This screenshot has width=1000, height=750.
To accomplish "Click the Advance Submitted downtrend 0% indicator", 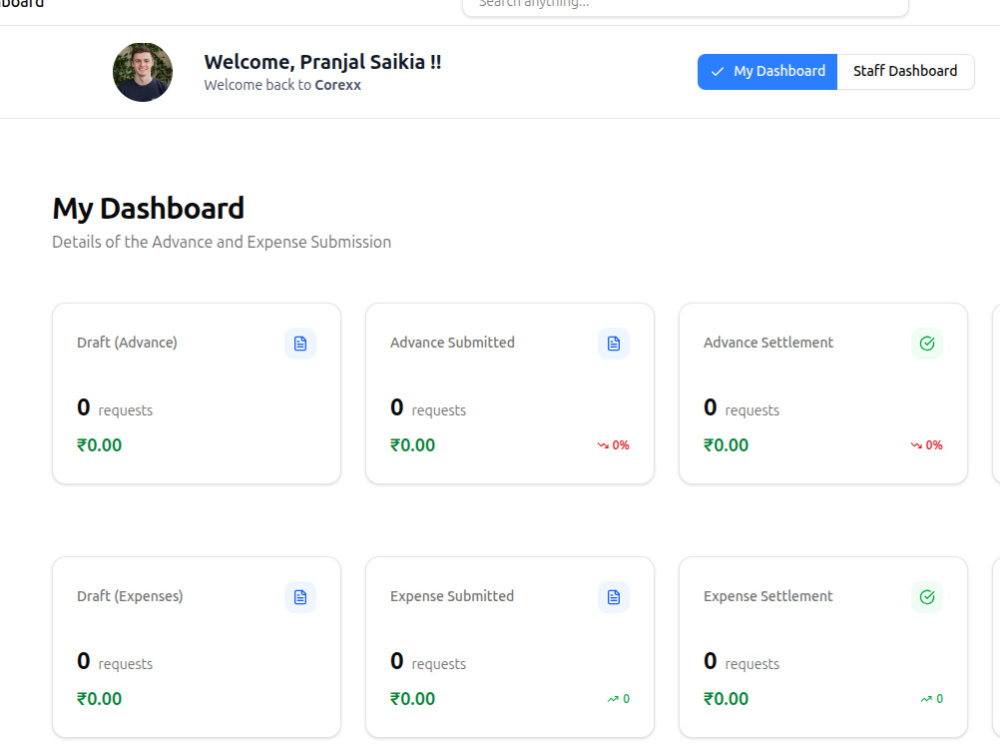I will (x=613, y=445).
